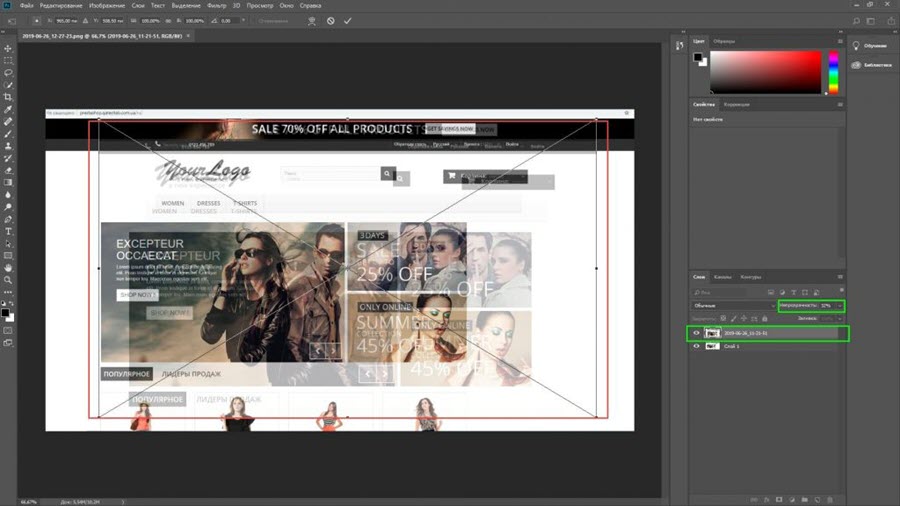
Task: Open the Заливка fill dropdown arrow
Action: [840, 318]
